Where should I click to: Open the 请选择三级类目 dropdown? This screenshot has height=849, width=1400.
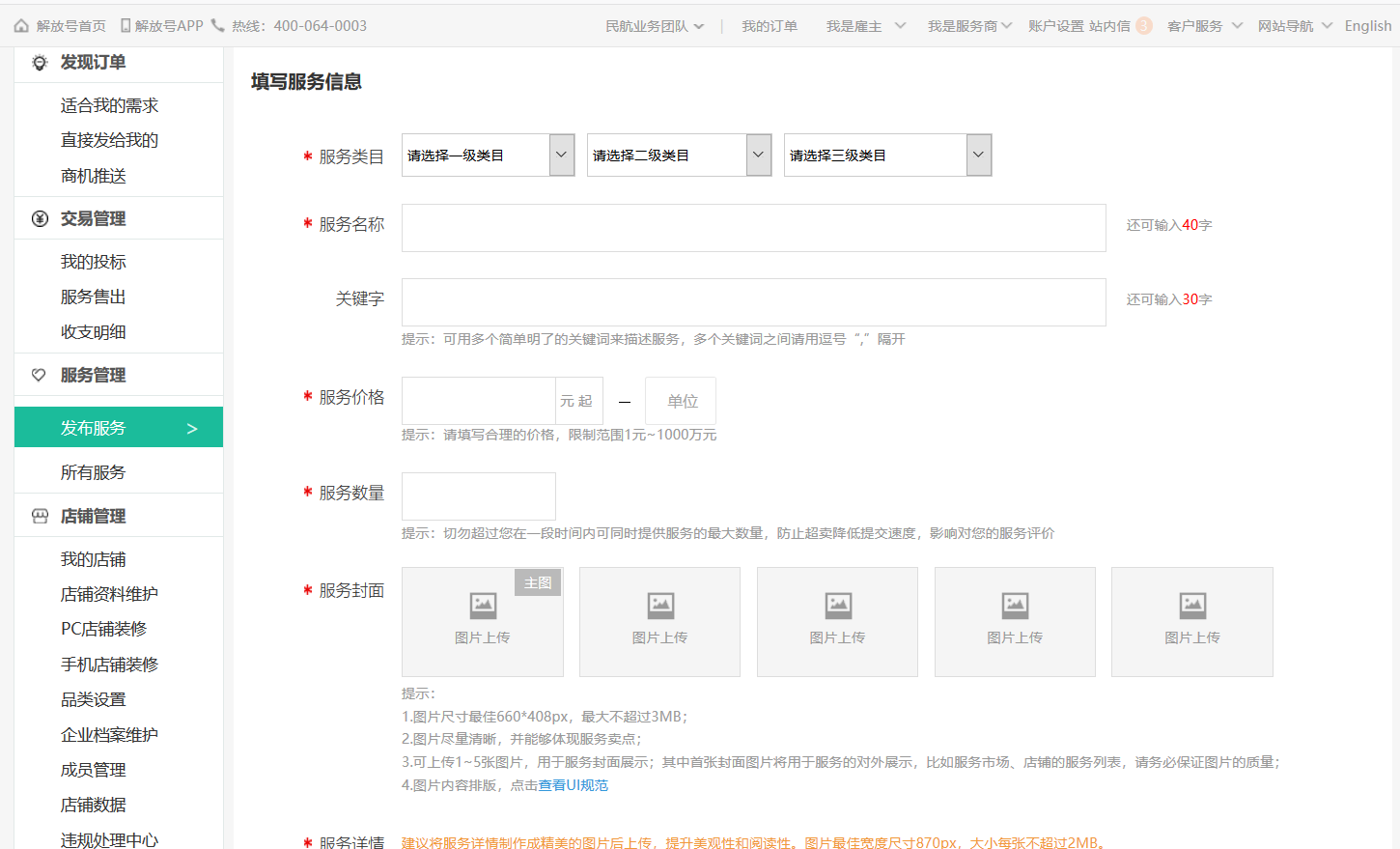887,156
